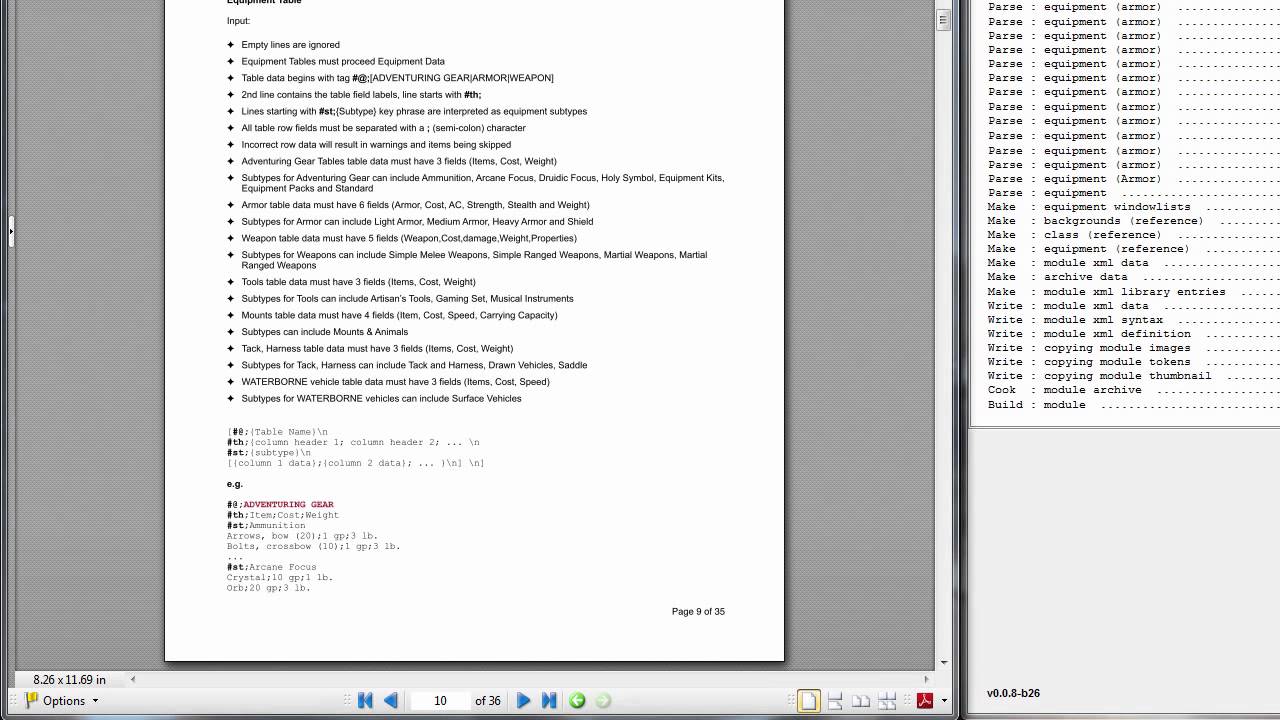This screenshot has width=1280, height=720.
Task: Click the greyed next view arrow
Action: [603, 701]
